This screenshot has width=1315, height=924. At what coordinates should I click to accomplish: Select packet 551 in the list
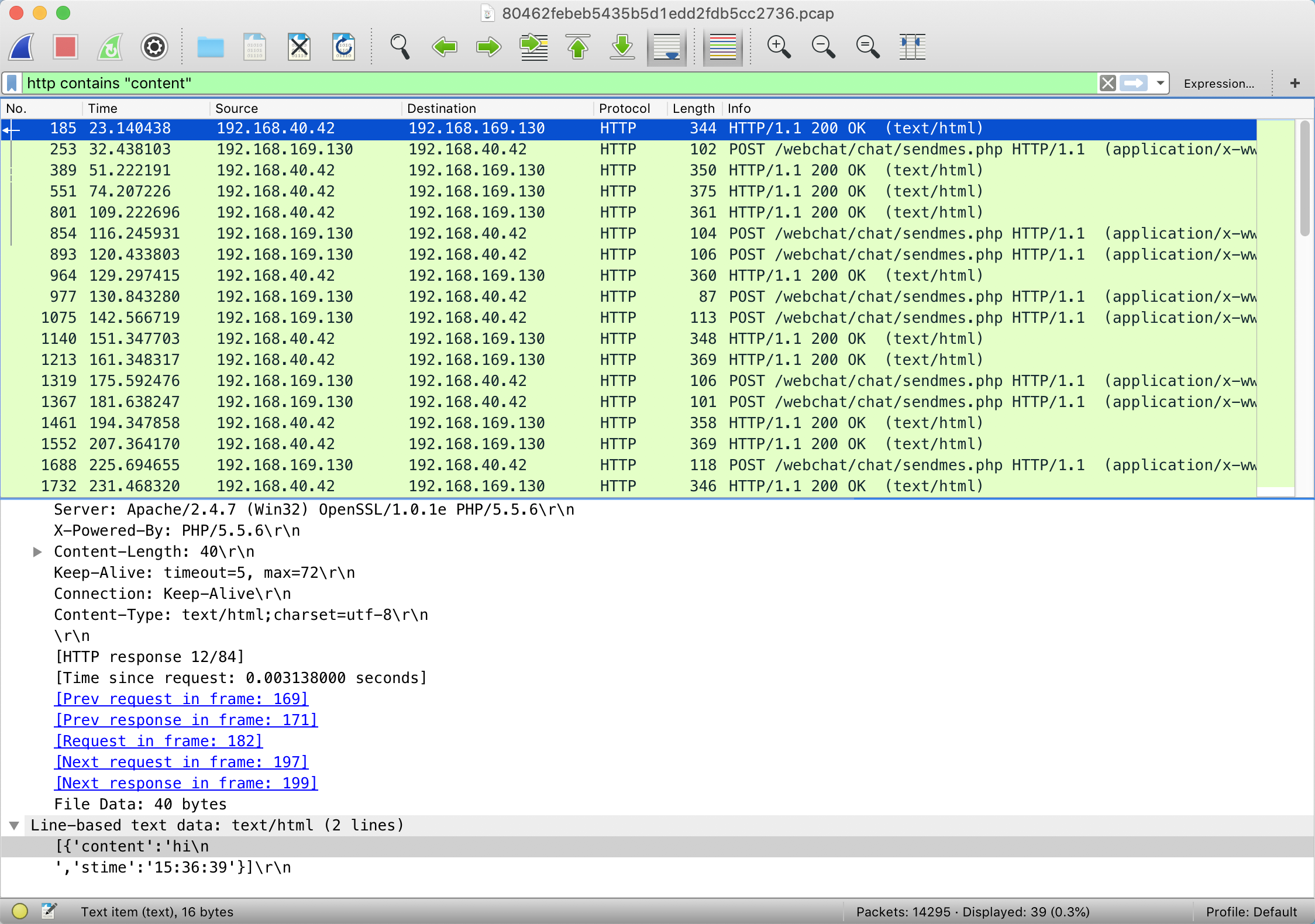click(629, 191)
